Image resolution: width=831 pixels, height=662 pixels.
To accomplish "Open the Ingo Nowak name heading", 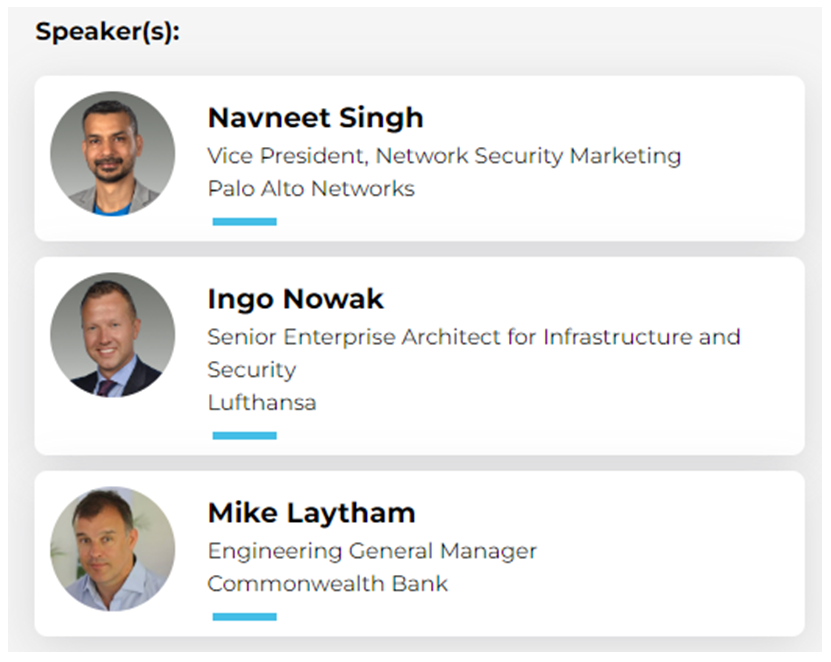I will 295,299.
